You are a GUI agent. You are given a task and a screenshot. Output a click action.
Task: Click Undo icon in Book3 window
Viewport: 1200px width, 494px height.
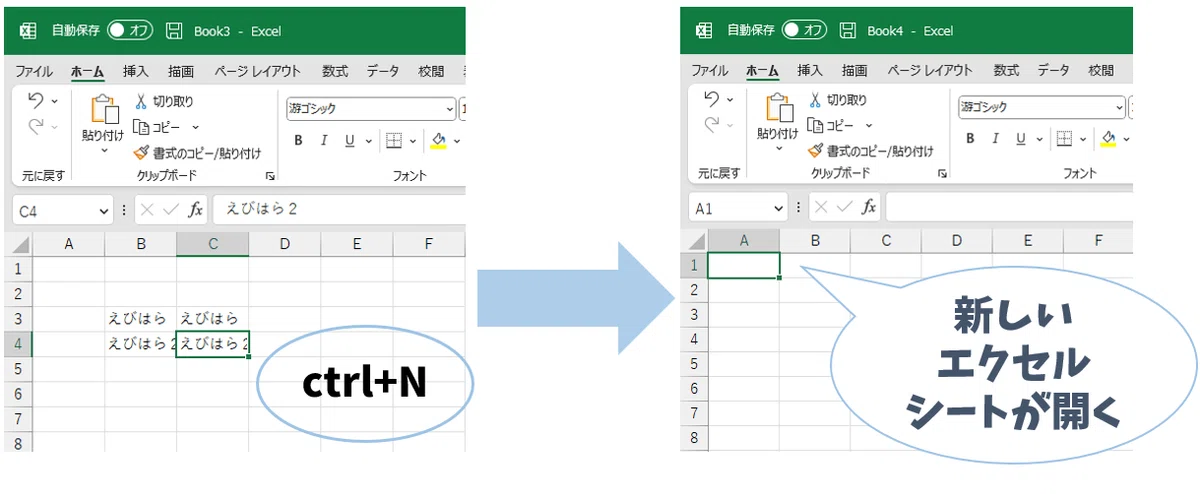36,100
